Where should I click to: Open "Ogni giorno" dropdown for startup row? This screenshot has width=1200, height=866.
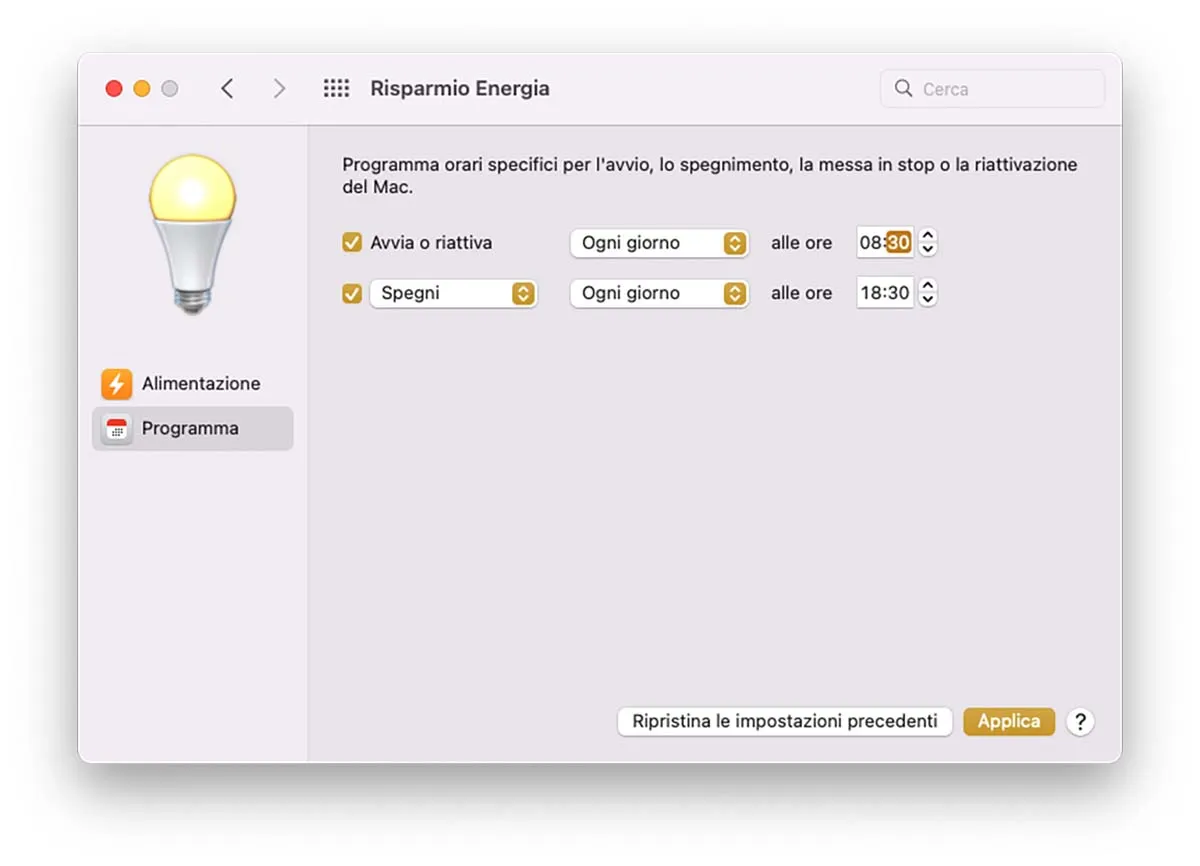[659, 243]
